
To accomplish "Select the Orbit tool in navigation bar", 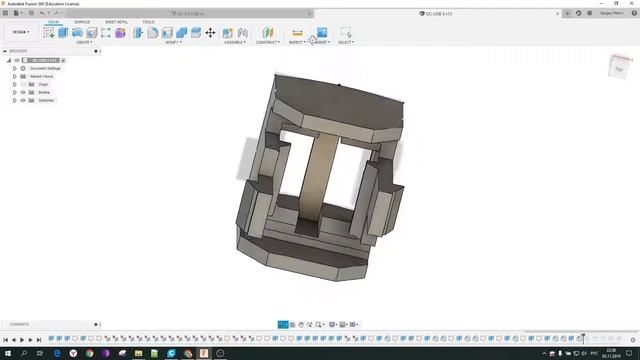I will coord(283,324).
